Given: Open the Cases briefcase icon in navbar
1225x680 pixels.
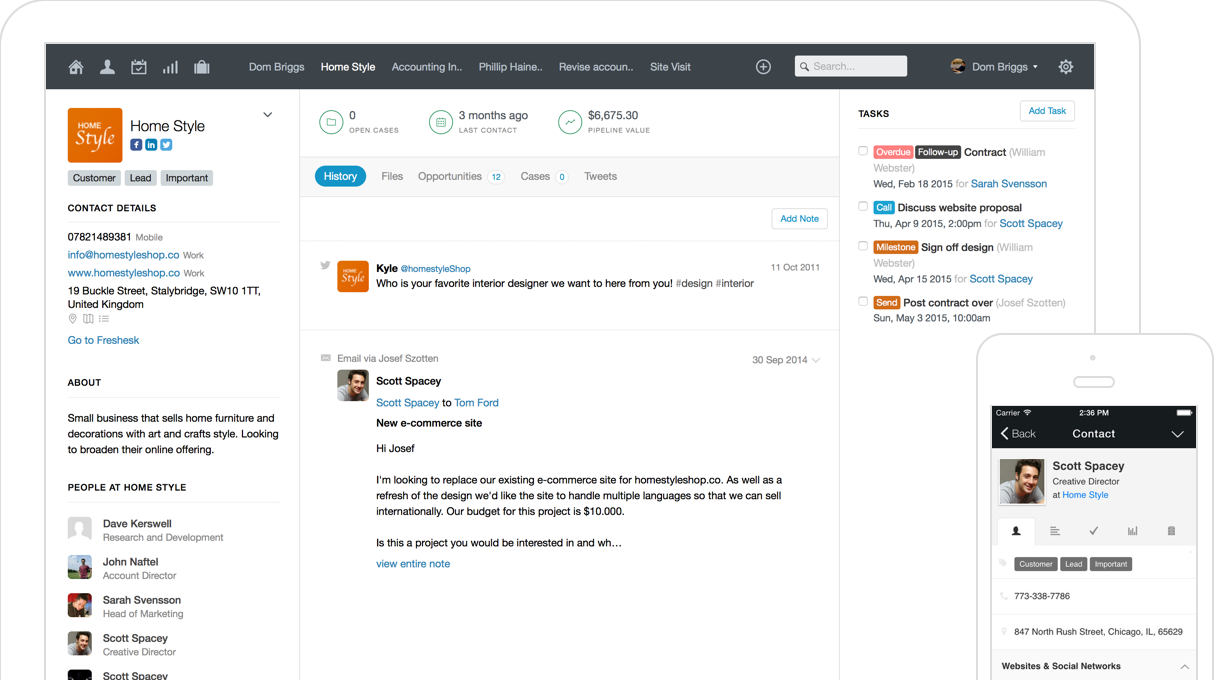Looking at the screenshot, I should (202, 67).
